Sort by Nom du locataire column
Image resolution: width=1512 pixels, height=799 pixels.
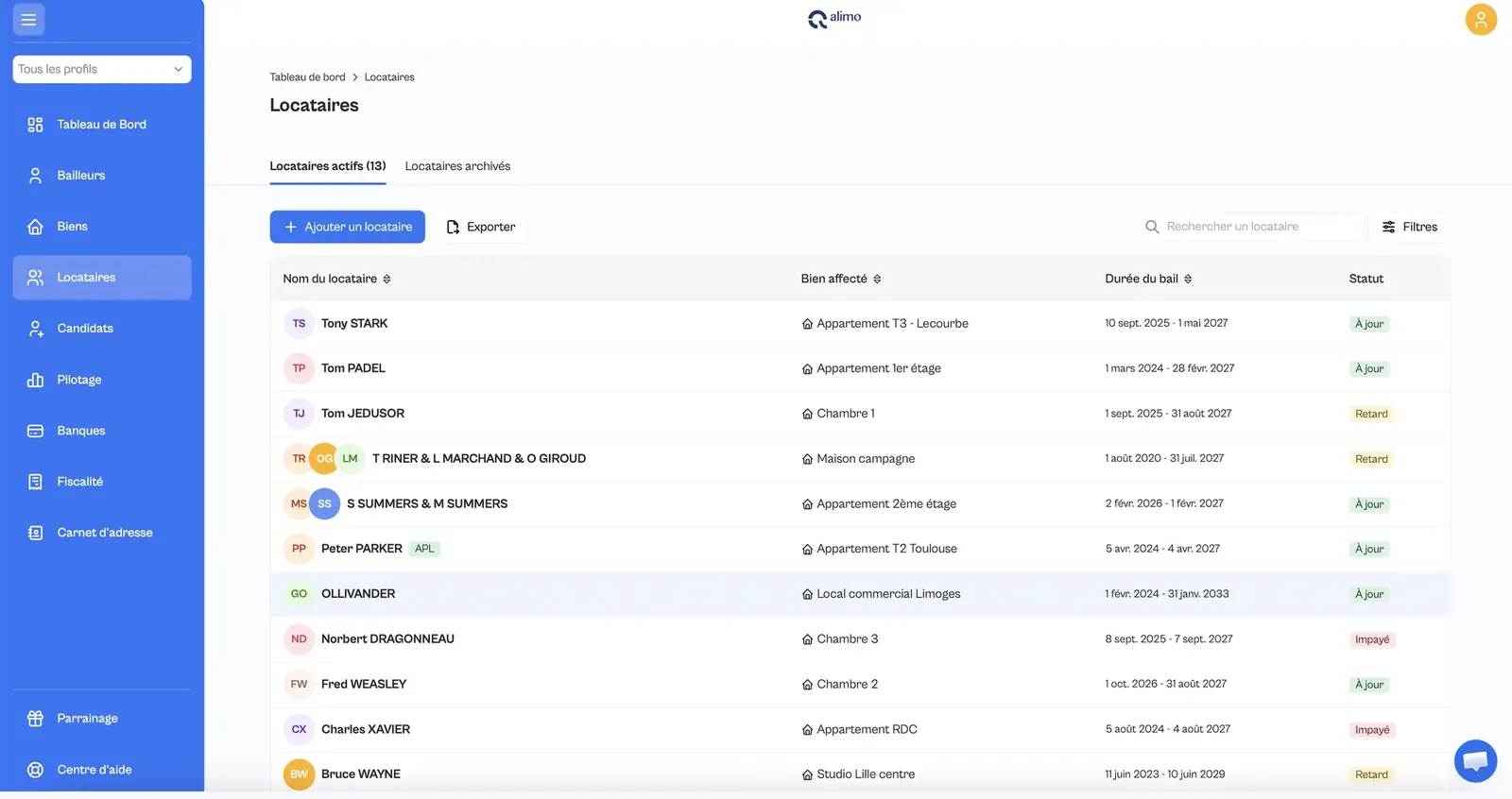[x=336, y=279]
